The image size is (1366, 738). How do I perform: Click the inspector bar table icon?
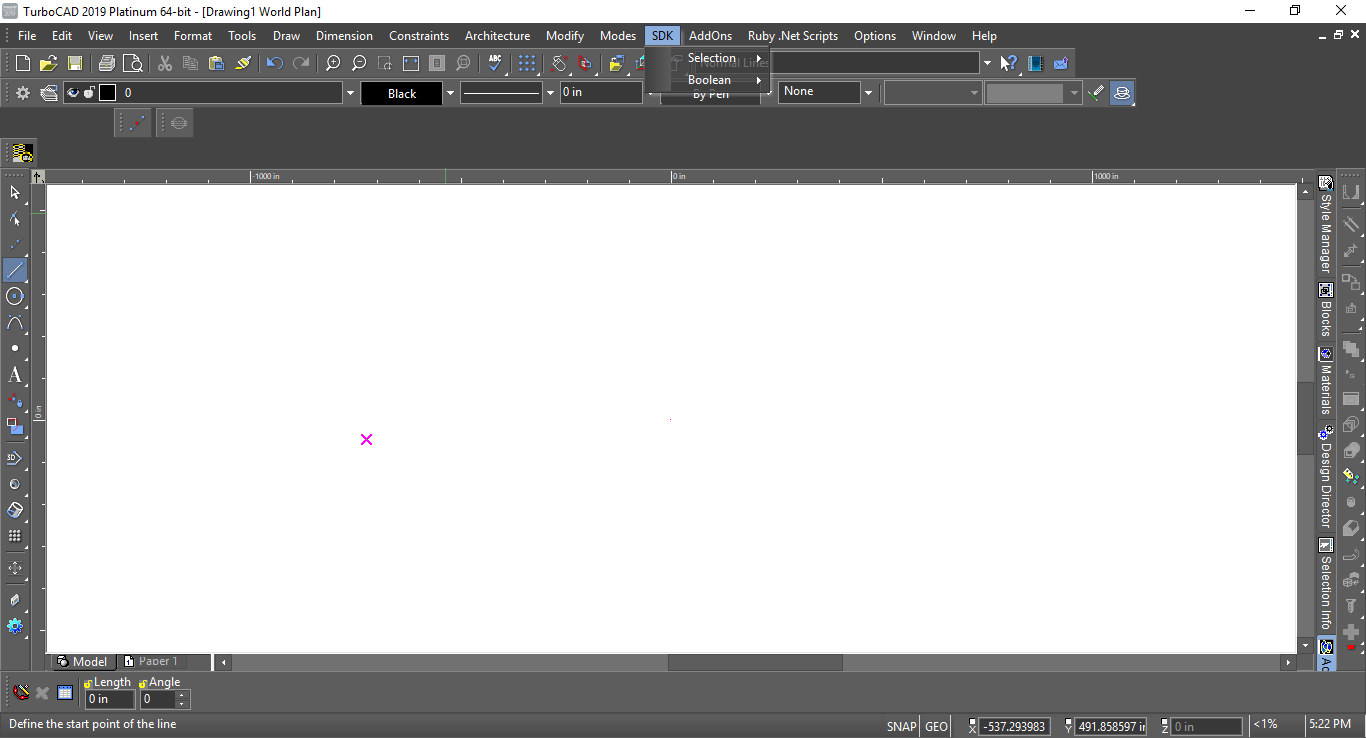tap(65, 692)
